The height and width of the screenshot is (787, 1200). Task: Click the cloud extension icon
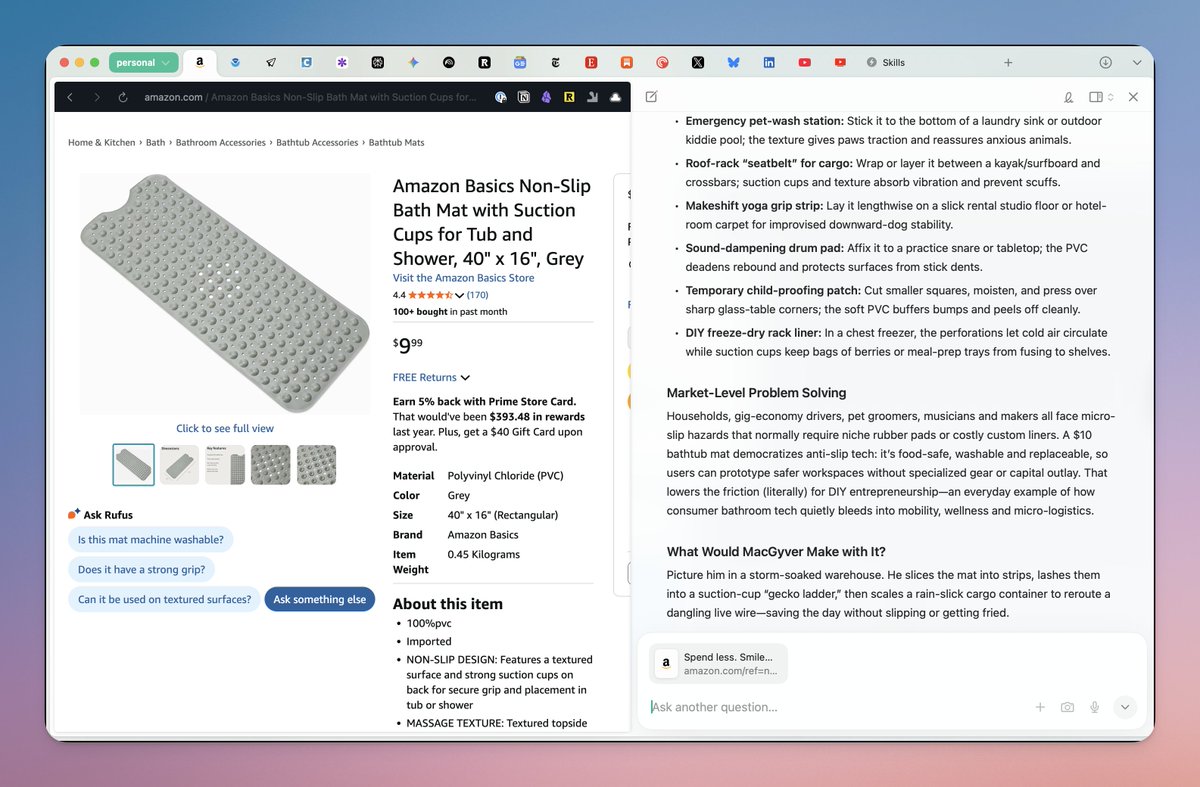[614, 97]
